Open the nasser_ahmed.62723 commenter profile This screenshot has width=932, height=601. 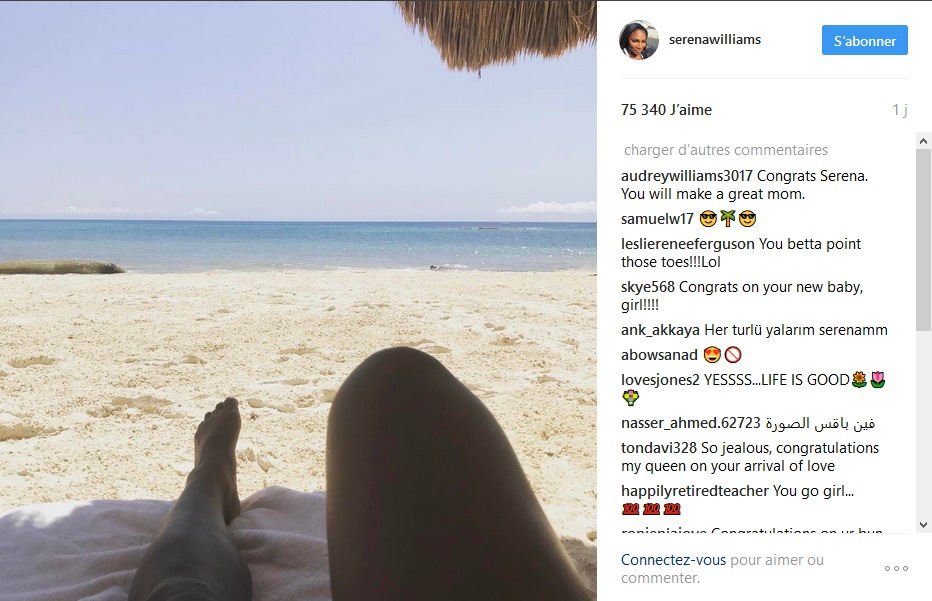691,423
